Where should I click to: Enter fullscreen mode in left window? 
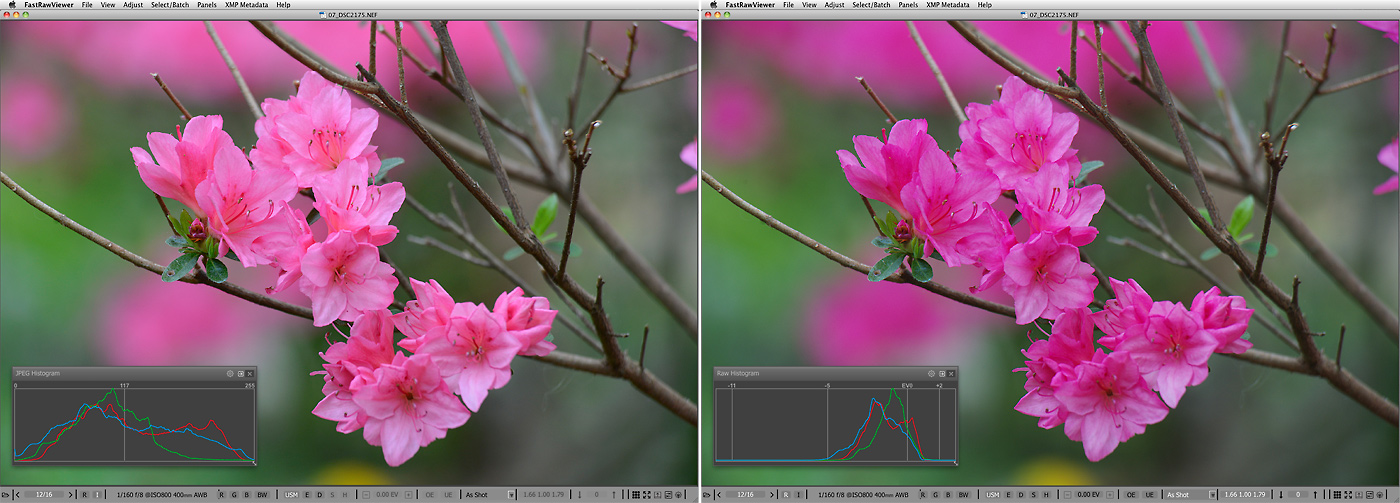click(x=647, y=495)
